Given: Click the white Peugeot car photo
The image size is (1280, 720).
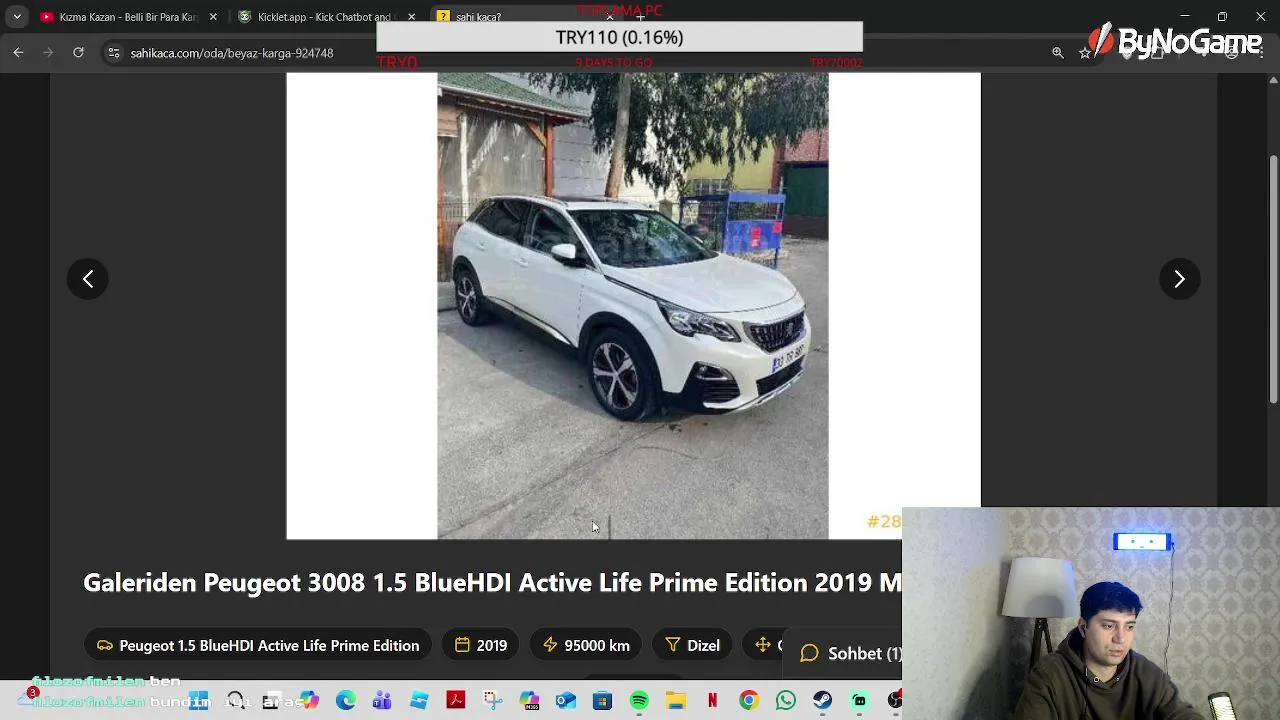Looking at the screenshot, I should (632, 306).
